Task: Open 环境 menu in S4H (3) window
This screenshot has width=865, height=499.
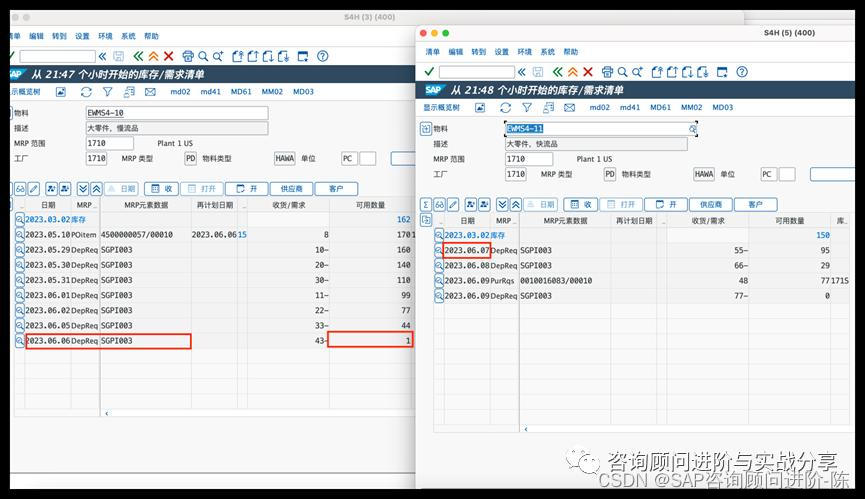Action: coord(105,36)
